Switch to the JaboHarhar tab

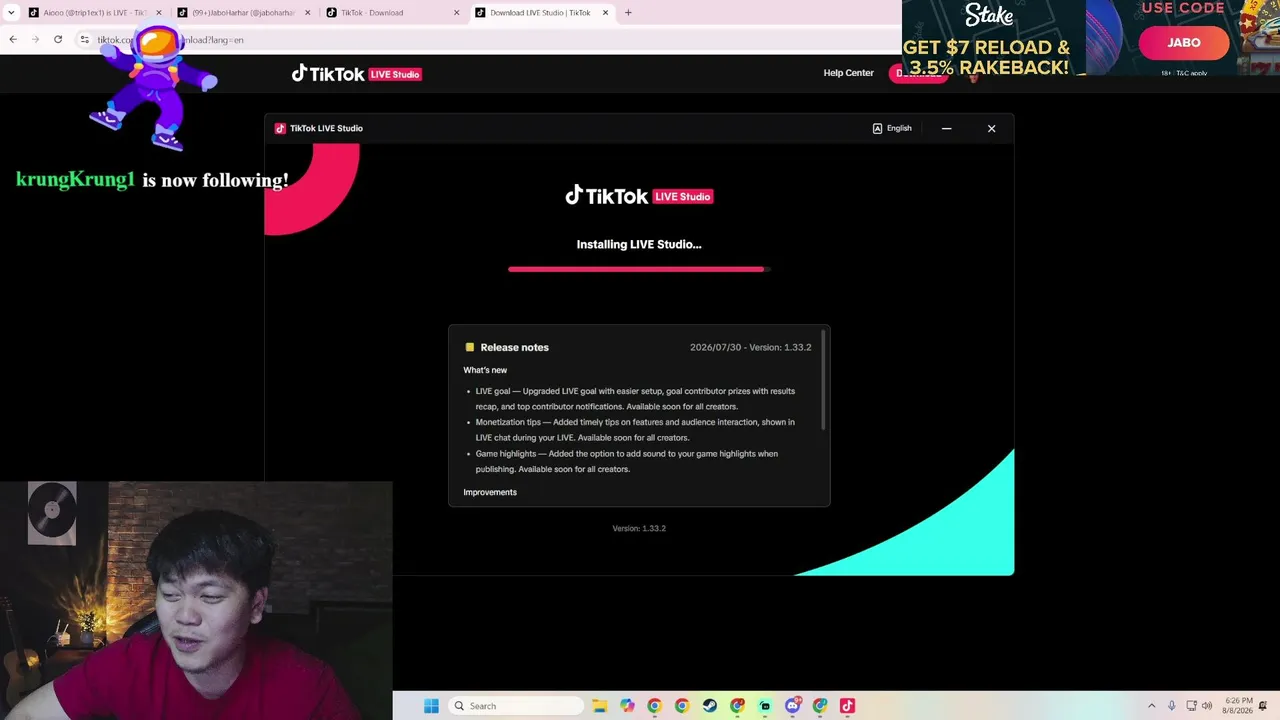tap(244, 13)
